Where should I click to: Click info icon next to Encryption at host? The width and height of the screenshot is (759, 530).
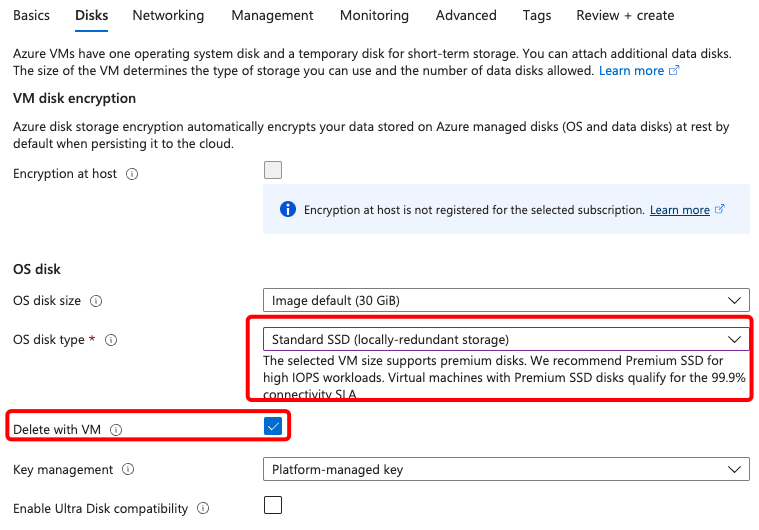[133, 174]
